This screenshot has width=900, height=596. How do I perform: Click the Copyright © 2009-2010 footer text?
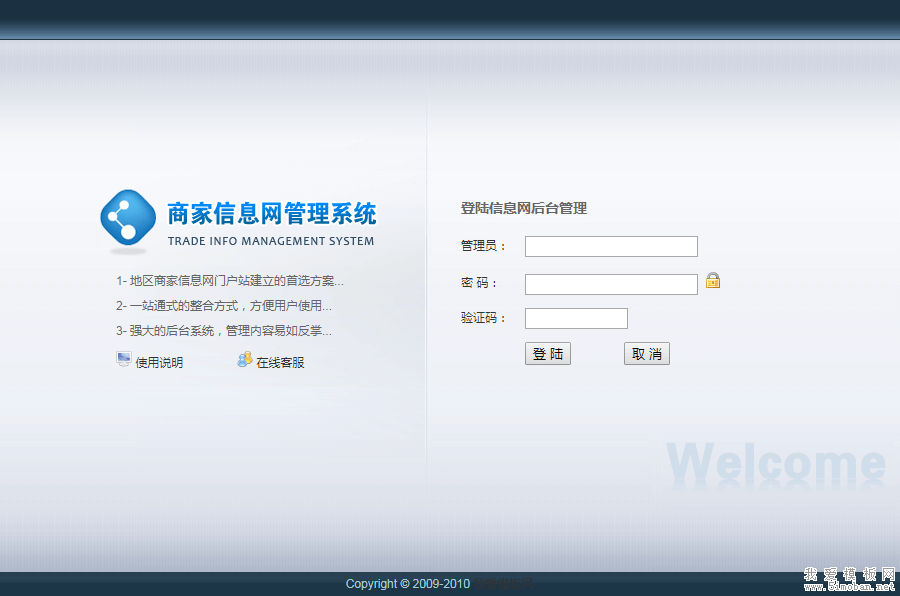tap(408, 584)
